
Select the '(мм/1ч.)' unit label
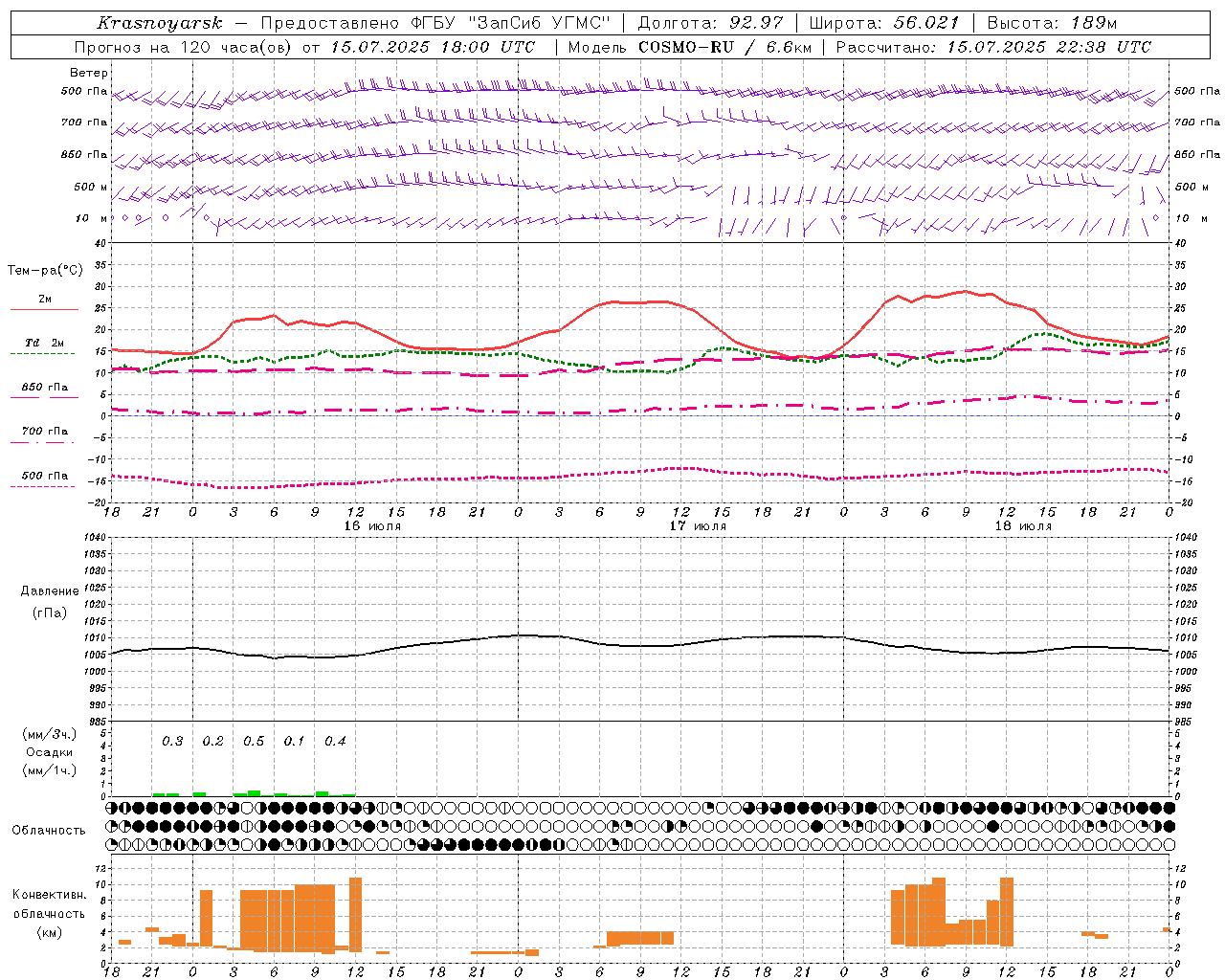tap(49, 770)
